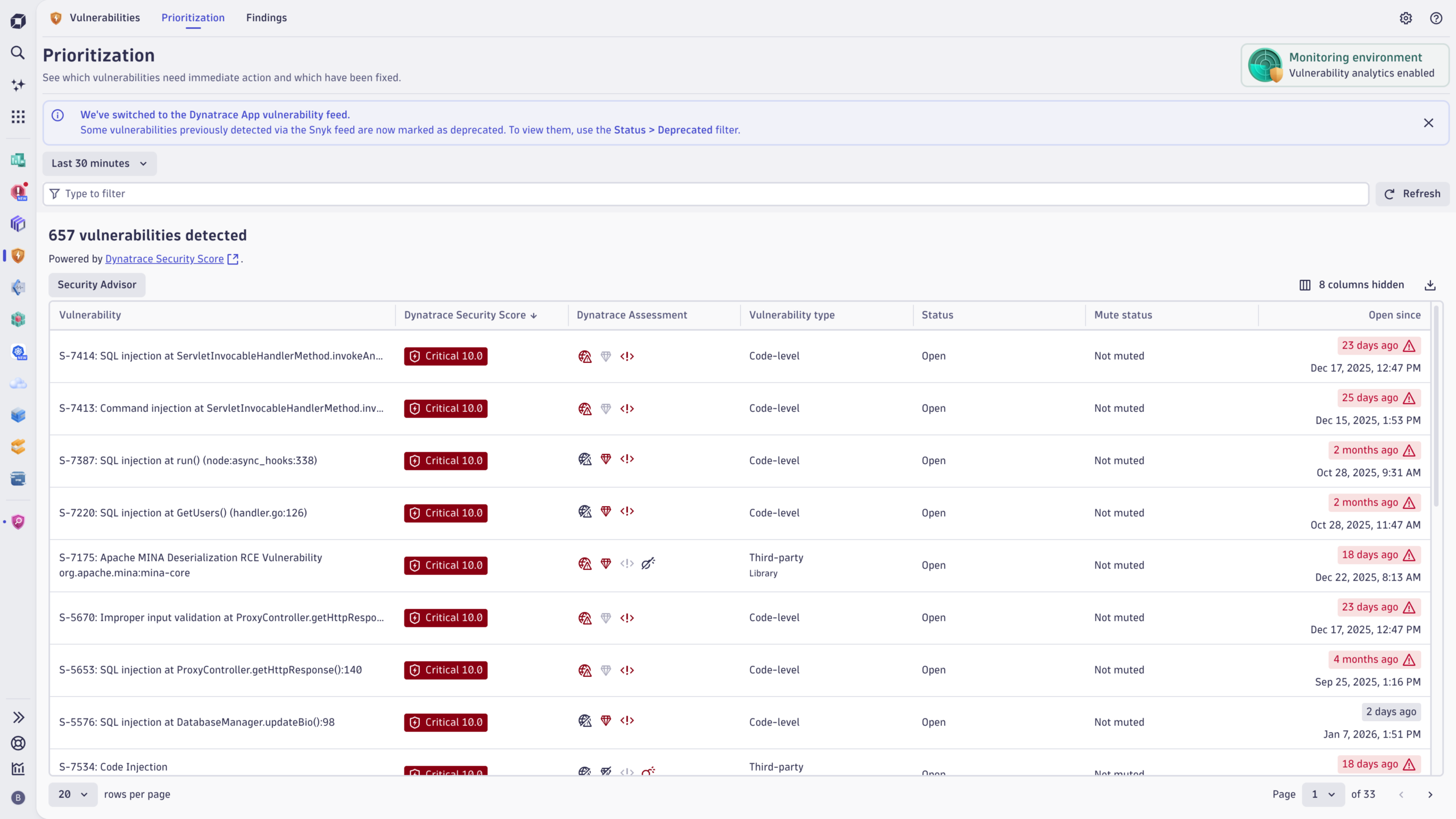Open the rows per page dropdown
Screen dimensions: 1456x819
click(x=72, y=794)
